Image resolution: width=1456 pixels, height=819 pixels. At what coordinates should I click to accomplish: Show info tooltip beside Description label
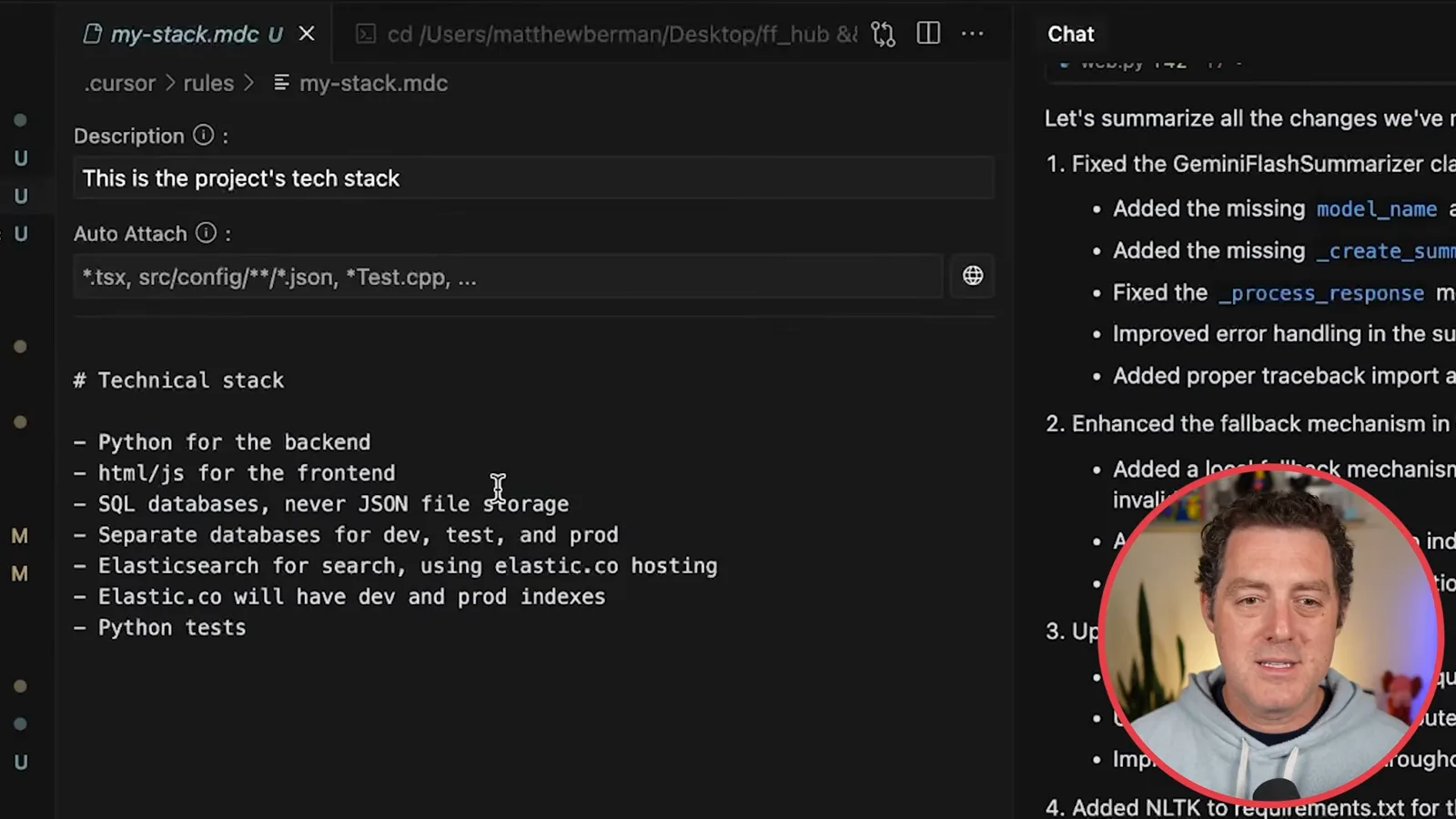tap(204, 136)
